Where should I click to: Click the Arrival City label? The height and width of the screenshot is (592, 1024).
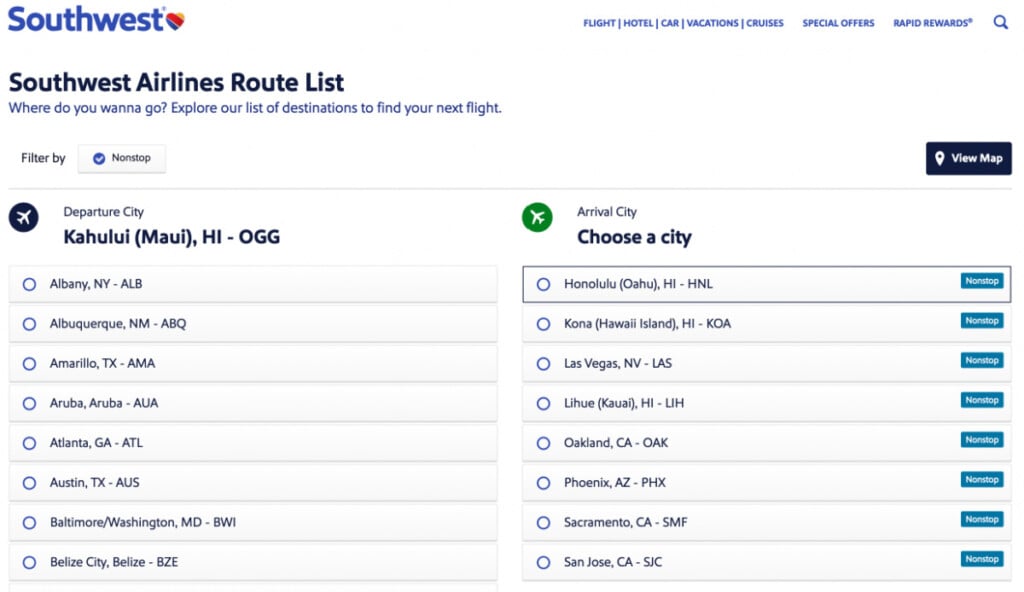coord(607,212)
